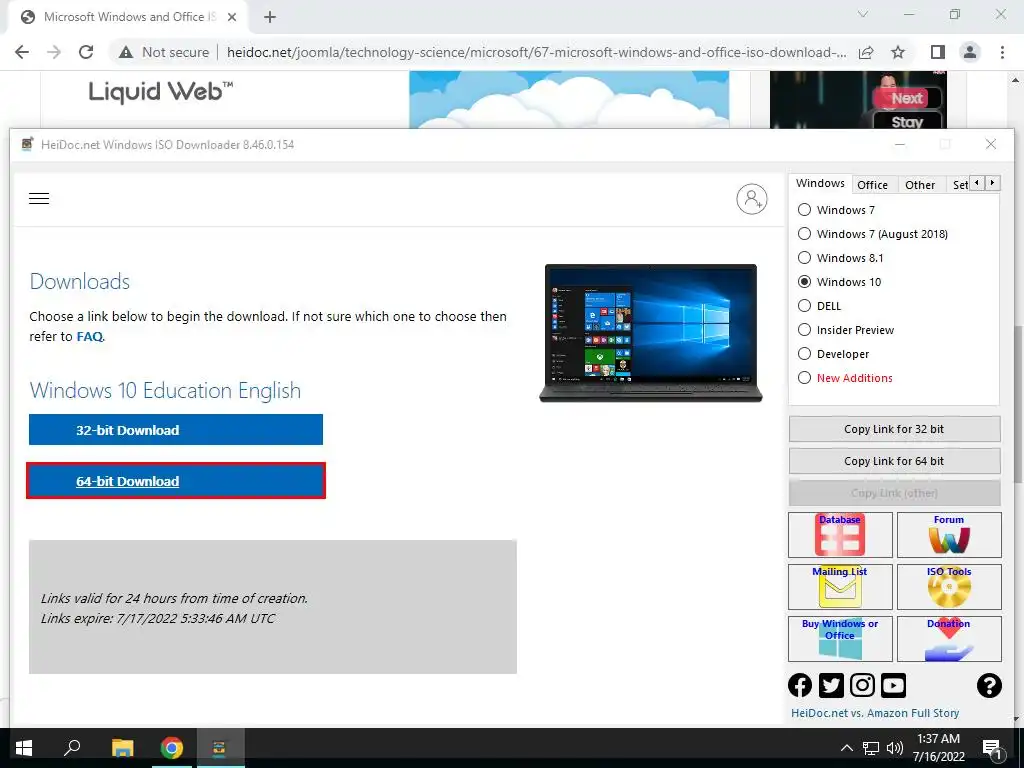Open a new Chrome tab
The image size is (1024, 768).
270,17
